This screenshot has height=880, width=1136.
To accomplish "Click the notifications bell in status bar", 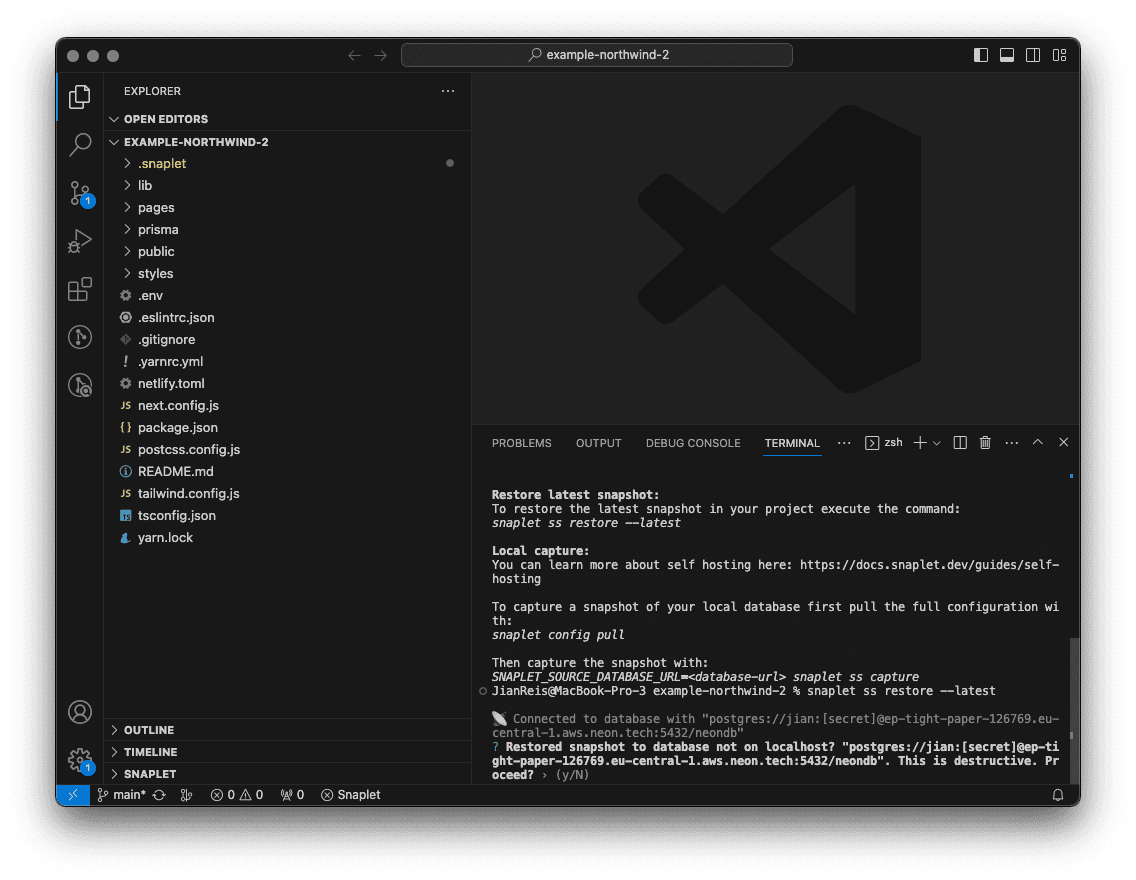I will click(x=1058, y=795).
